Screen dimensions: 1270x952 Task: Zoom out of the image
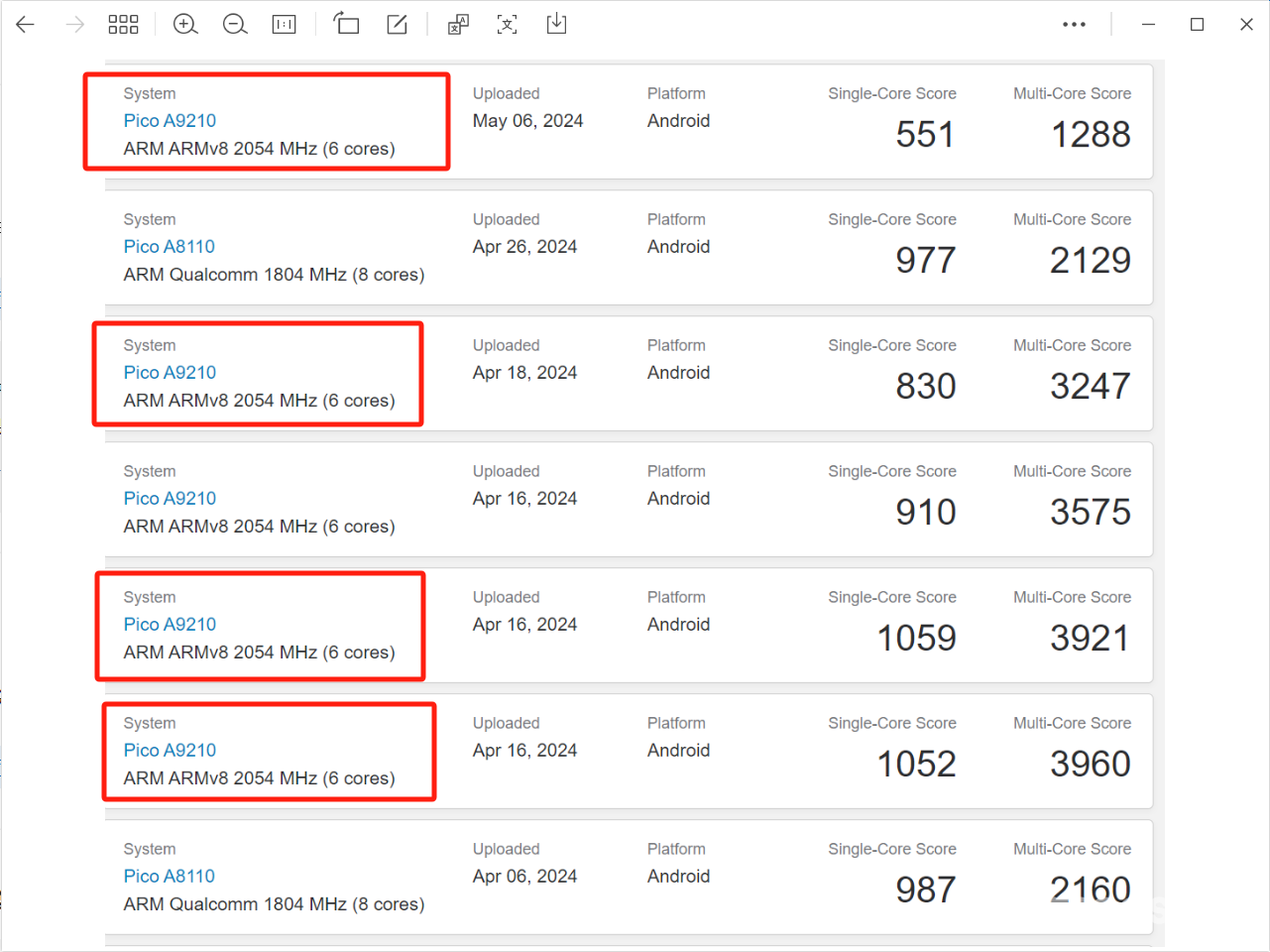[235, 25]
